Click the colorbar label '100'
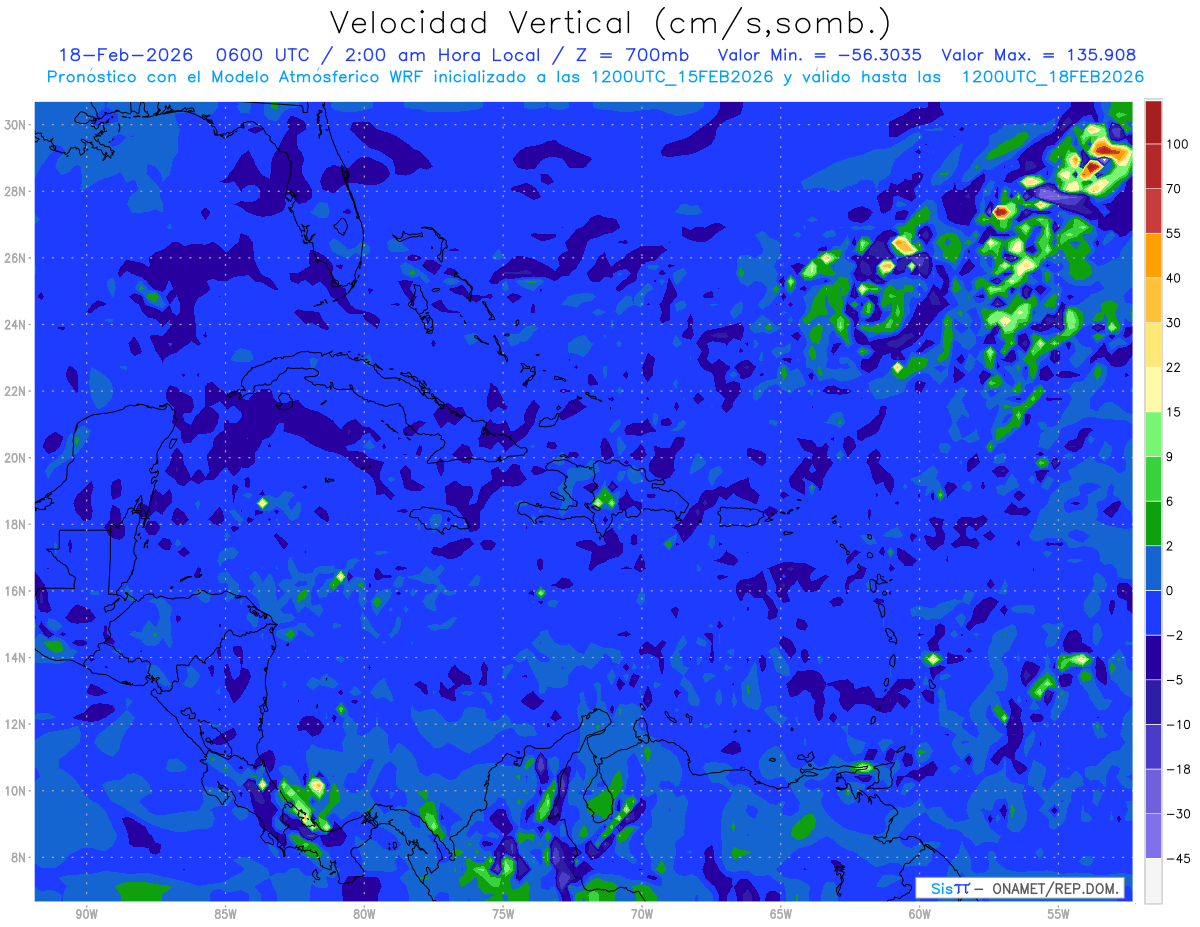 (x=1177, y=144)
